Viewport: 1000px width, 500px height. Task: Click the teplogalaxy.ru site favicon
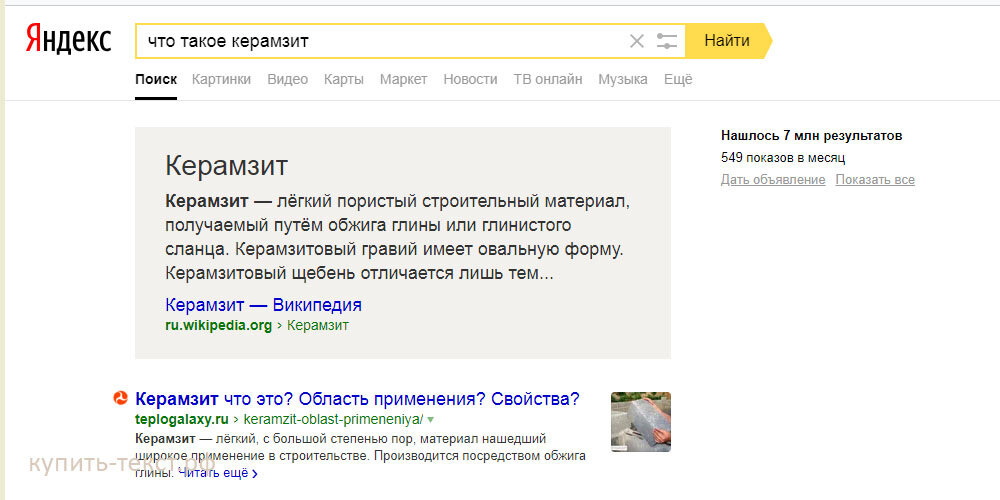pos(121,399)
